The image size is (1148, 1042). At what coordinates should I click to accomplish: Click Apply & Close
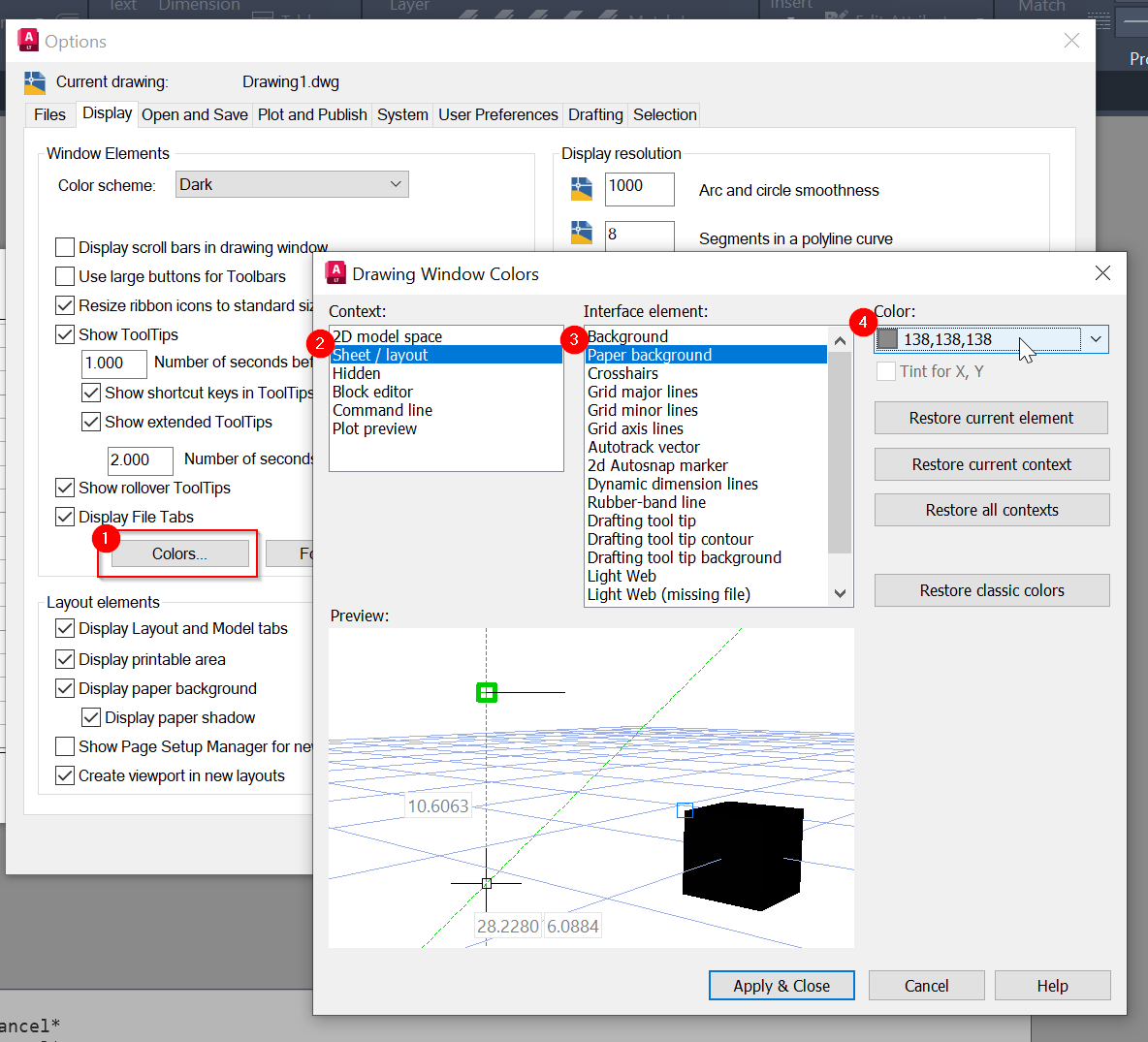tap(781, 985)
